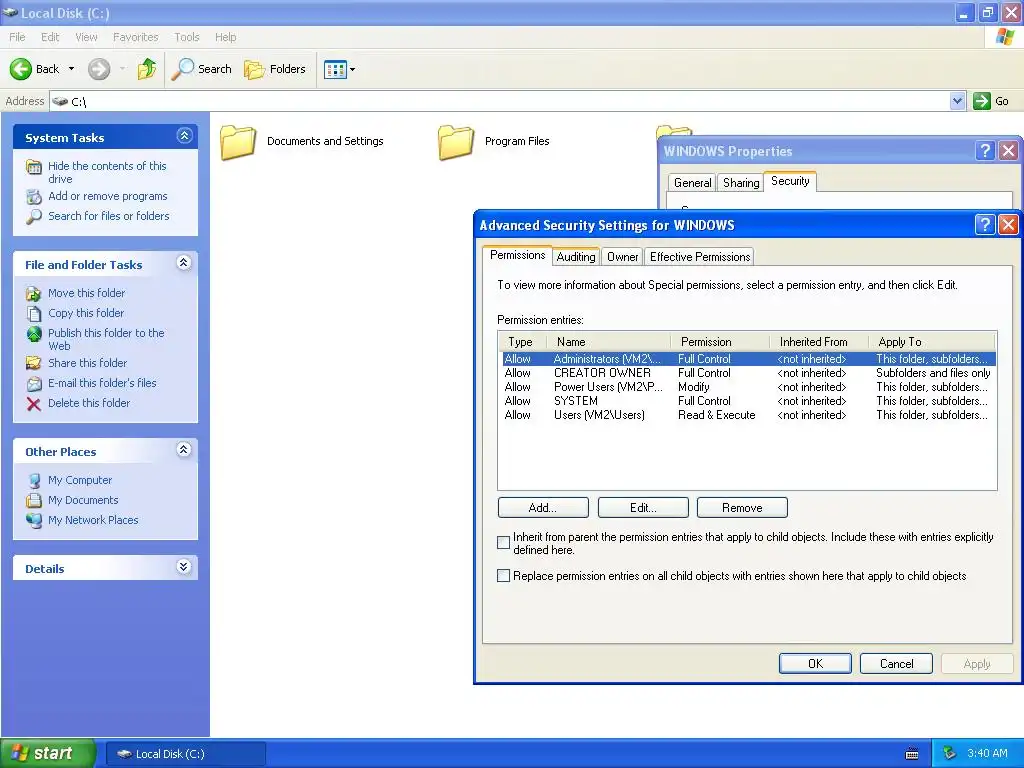1024x768 pixels.
Task: Click the Local Disk (C:) taskbar button
Action: tap(185, 754)
